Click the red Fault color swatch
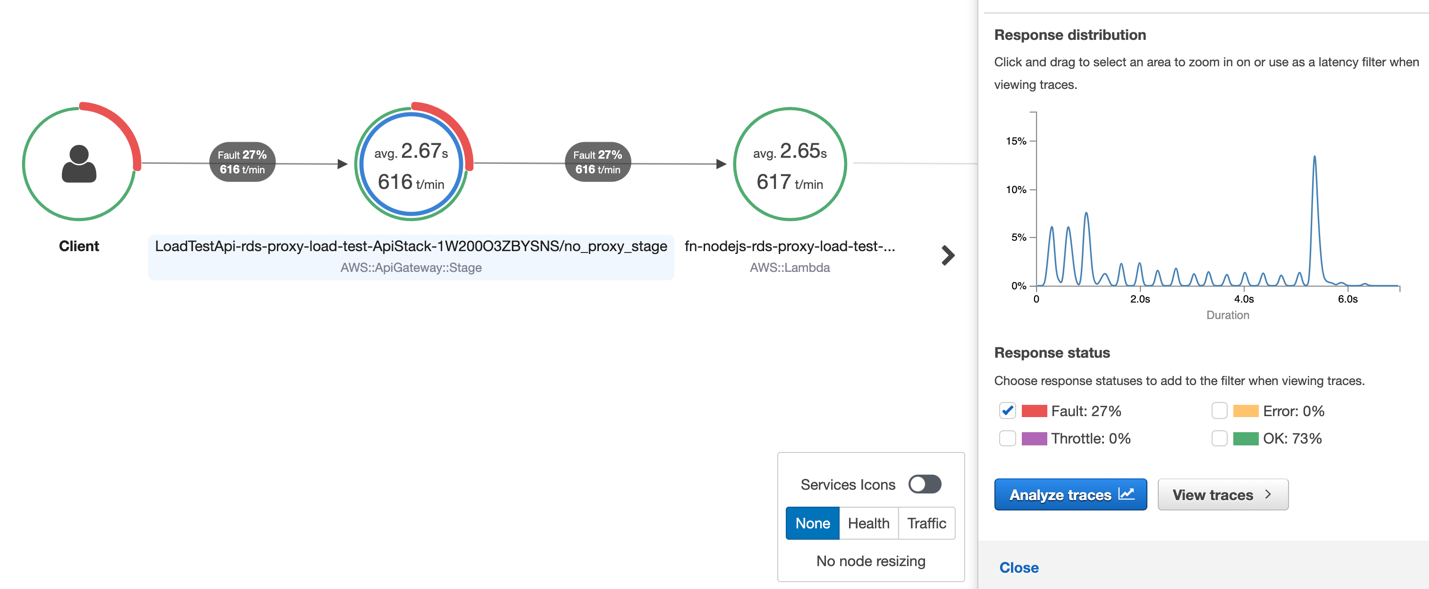The height and width of the screenshot is (589, 1429). coord(1034,411)
